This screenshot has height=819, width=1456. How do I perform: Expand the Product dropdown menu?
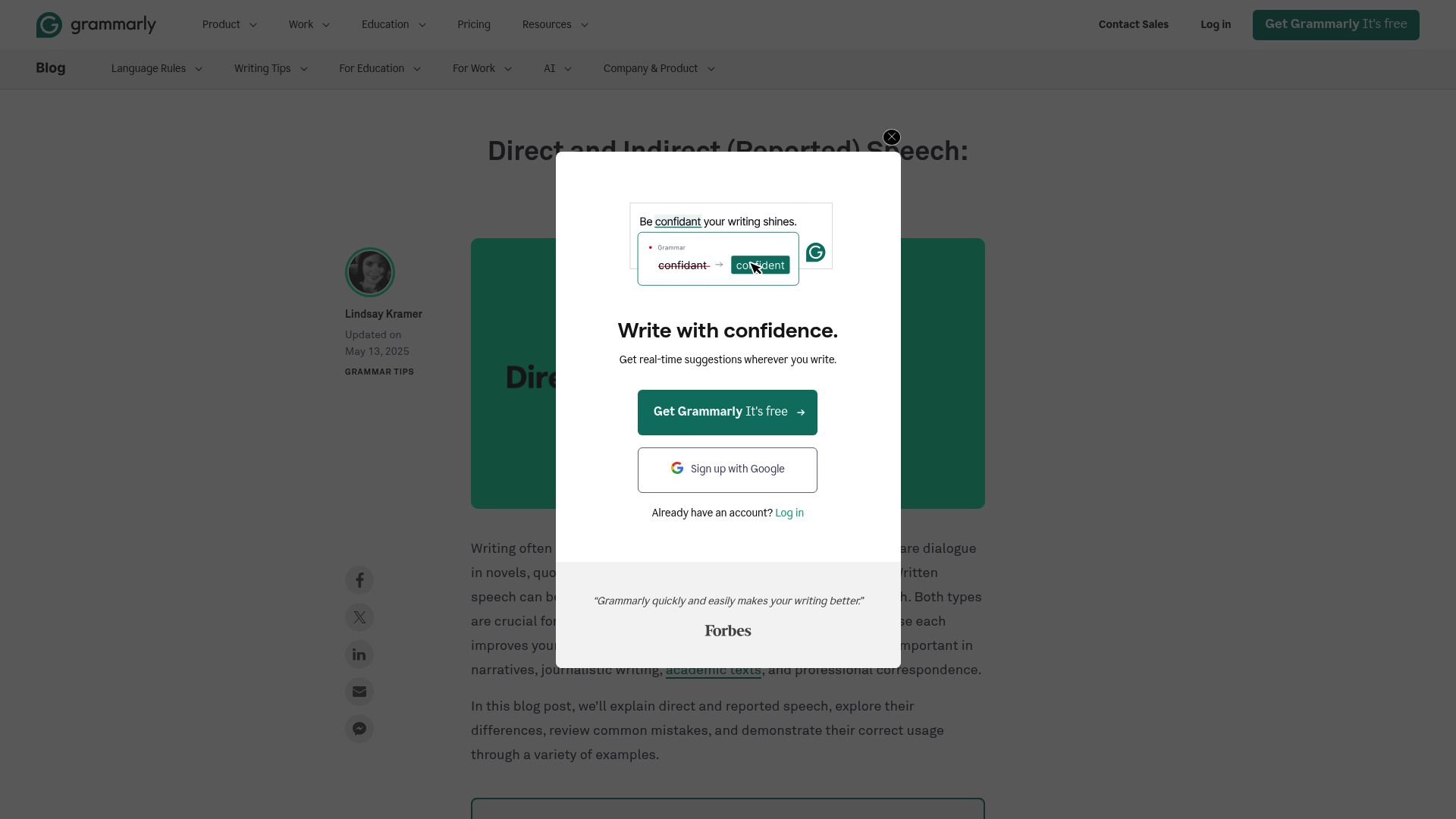[x=229, y=25]
